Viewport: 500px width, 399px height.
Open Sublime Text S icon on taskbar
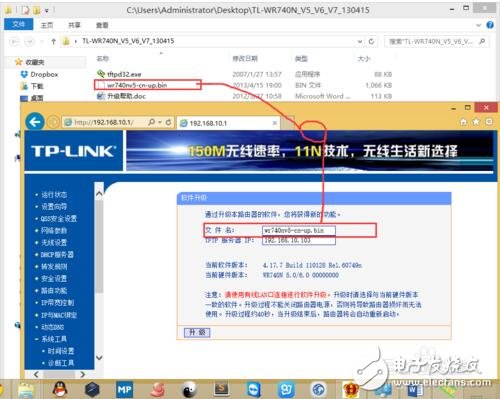click(x=221, y=389)
